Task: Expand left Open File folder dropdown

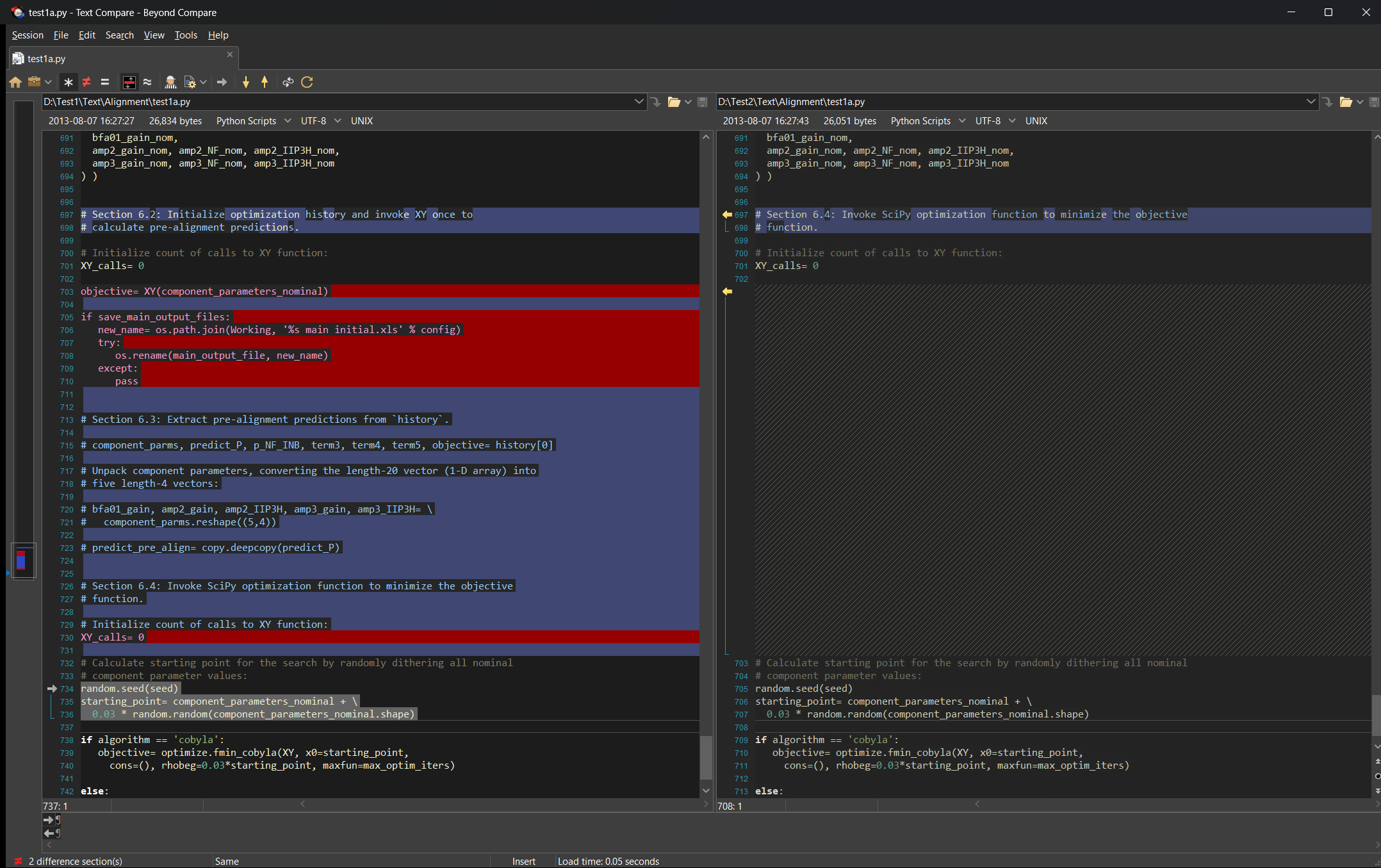Action: [688, 102]
